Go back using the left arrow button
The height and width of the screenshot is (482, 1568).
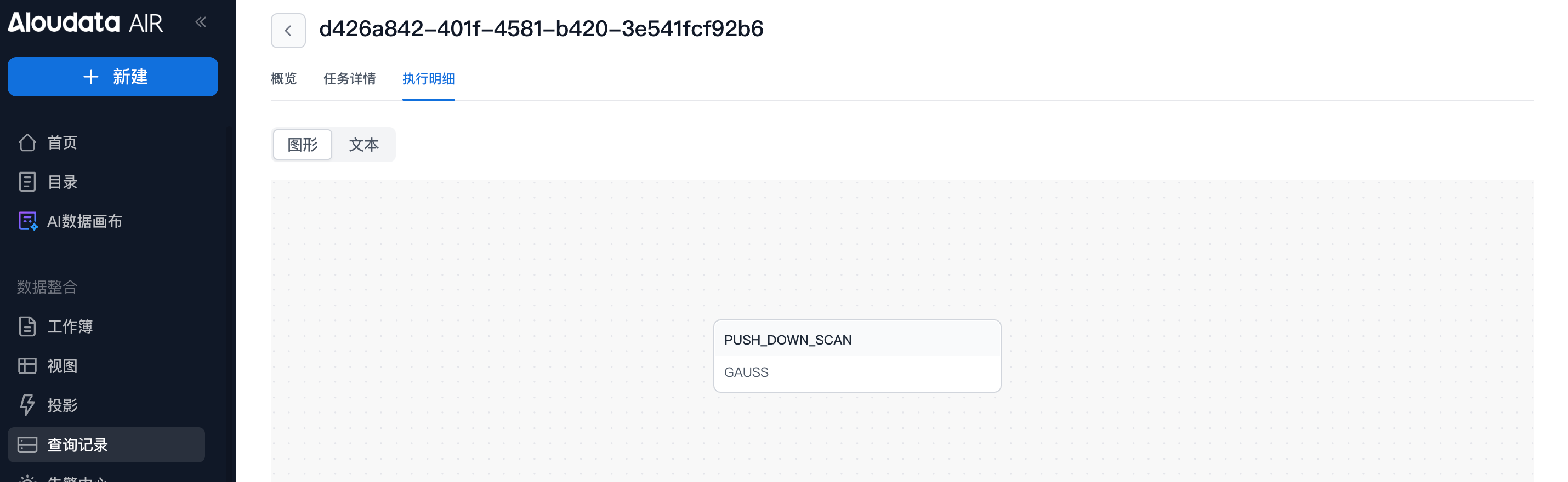coord(288,30)
